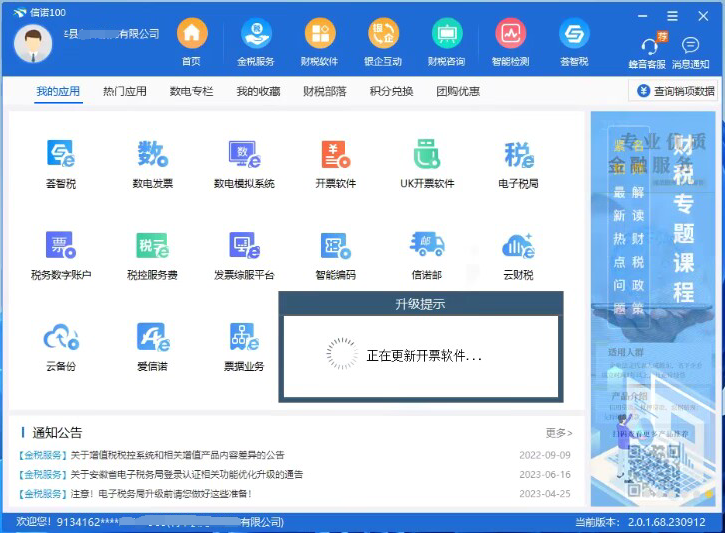Launch the 智能编码 app
This screenshot has height=533, width=725.
(336, 256)
